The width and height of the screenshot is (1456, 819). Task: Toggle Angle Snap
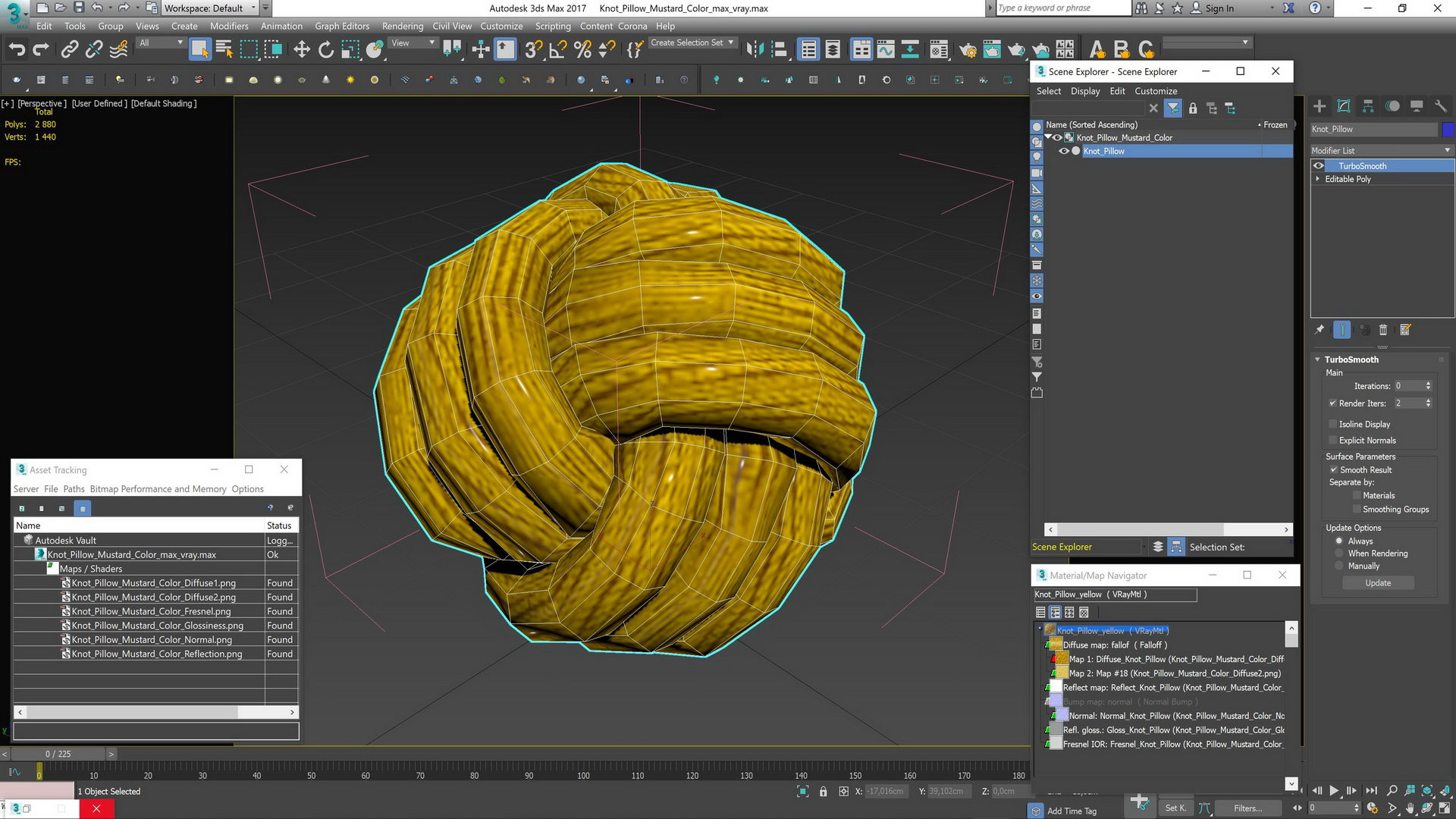point(558,50)
